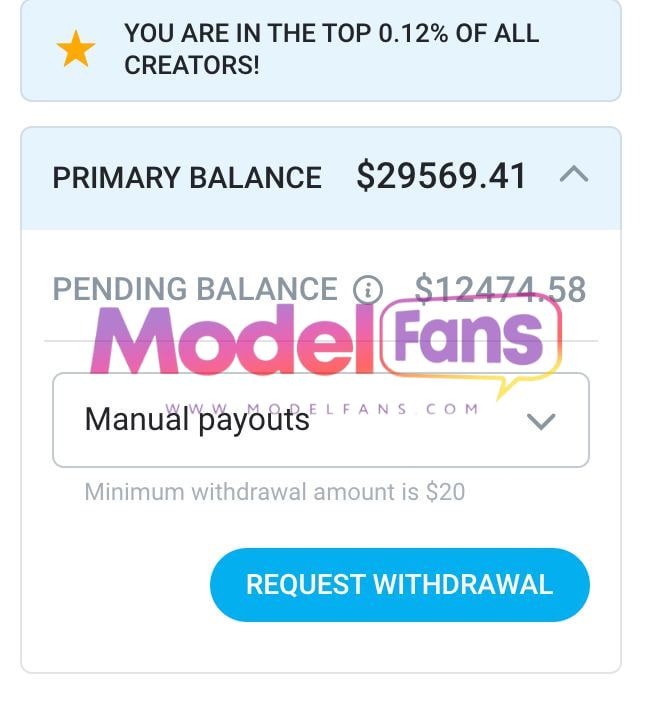This screenshot has height=704, width=652.
Task: Expand the Manual payouts dropdown arrow
Action: coord(541,422)
